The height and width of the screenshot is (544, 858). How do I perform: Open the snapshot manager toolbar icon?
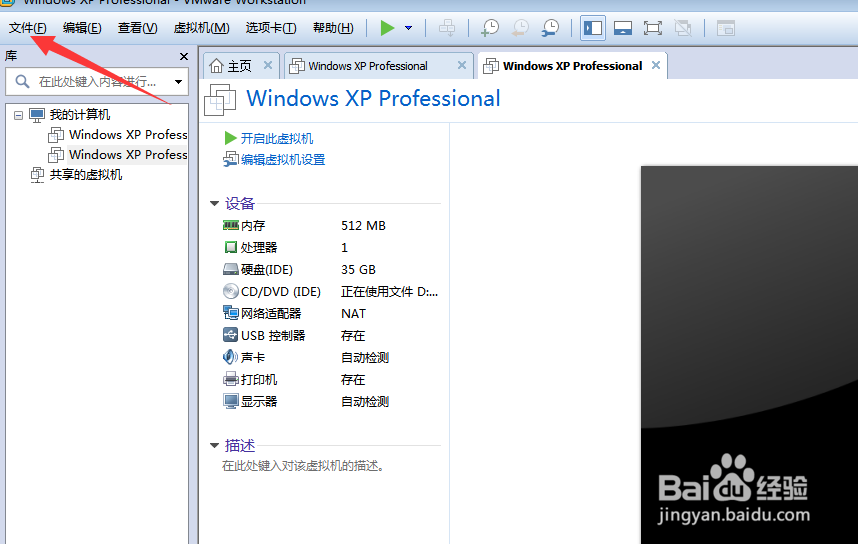tap(550, 28)
